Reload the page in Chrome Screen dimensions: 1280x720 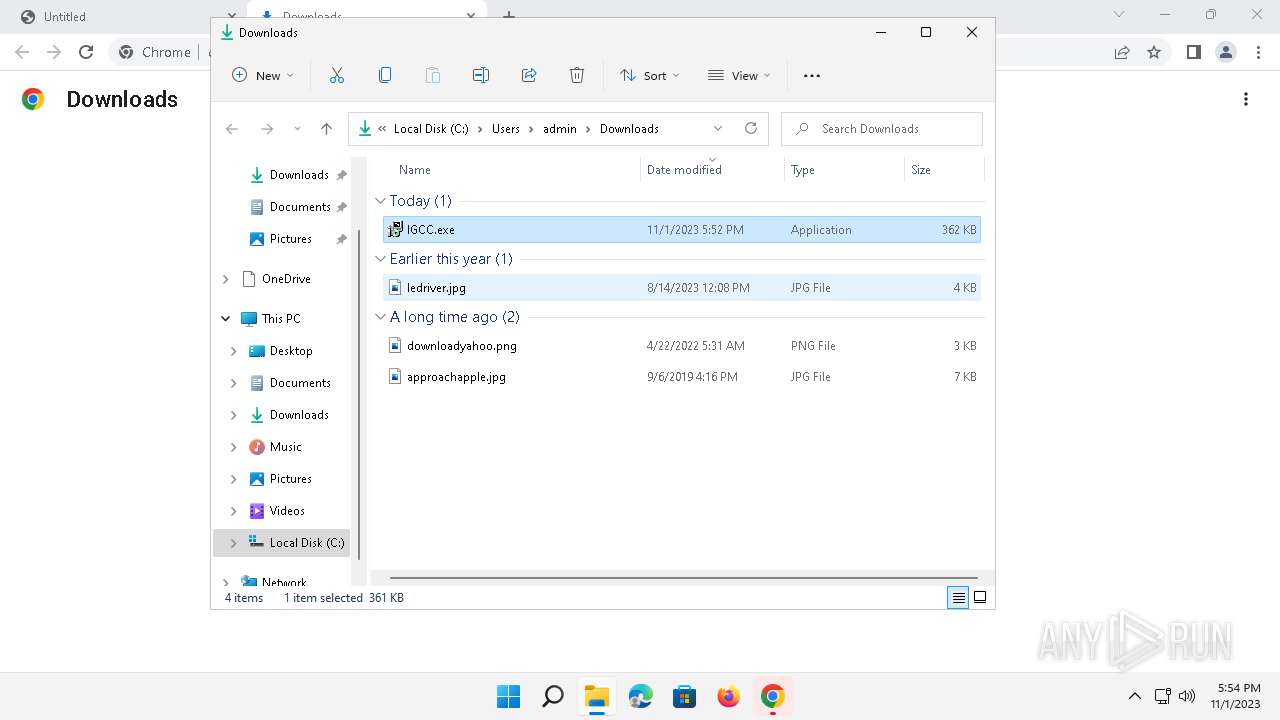[x=86, y=52]
